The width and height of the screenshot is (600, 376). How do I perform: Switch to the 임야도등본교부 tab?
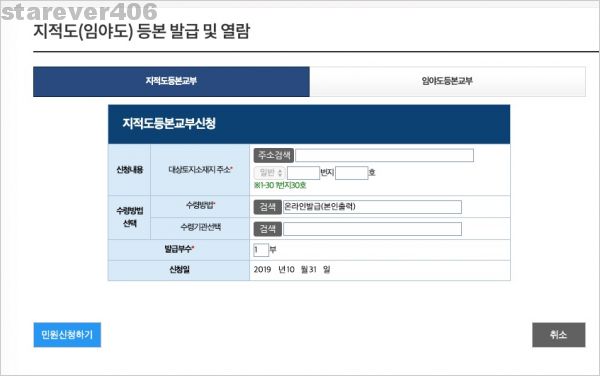(447, 81)
